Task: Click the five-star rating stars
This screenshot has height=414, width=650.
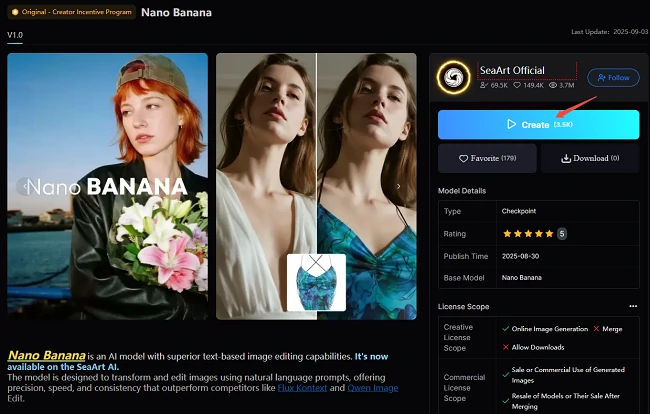Action: point(527,233)
